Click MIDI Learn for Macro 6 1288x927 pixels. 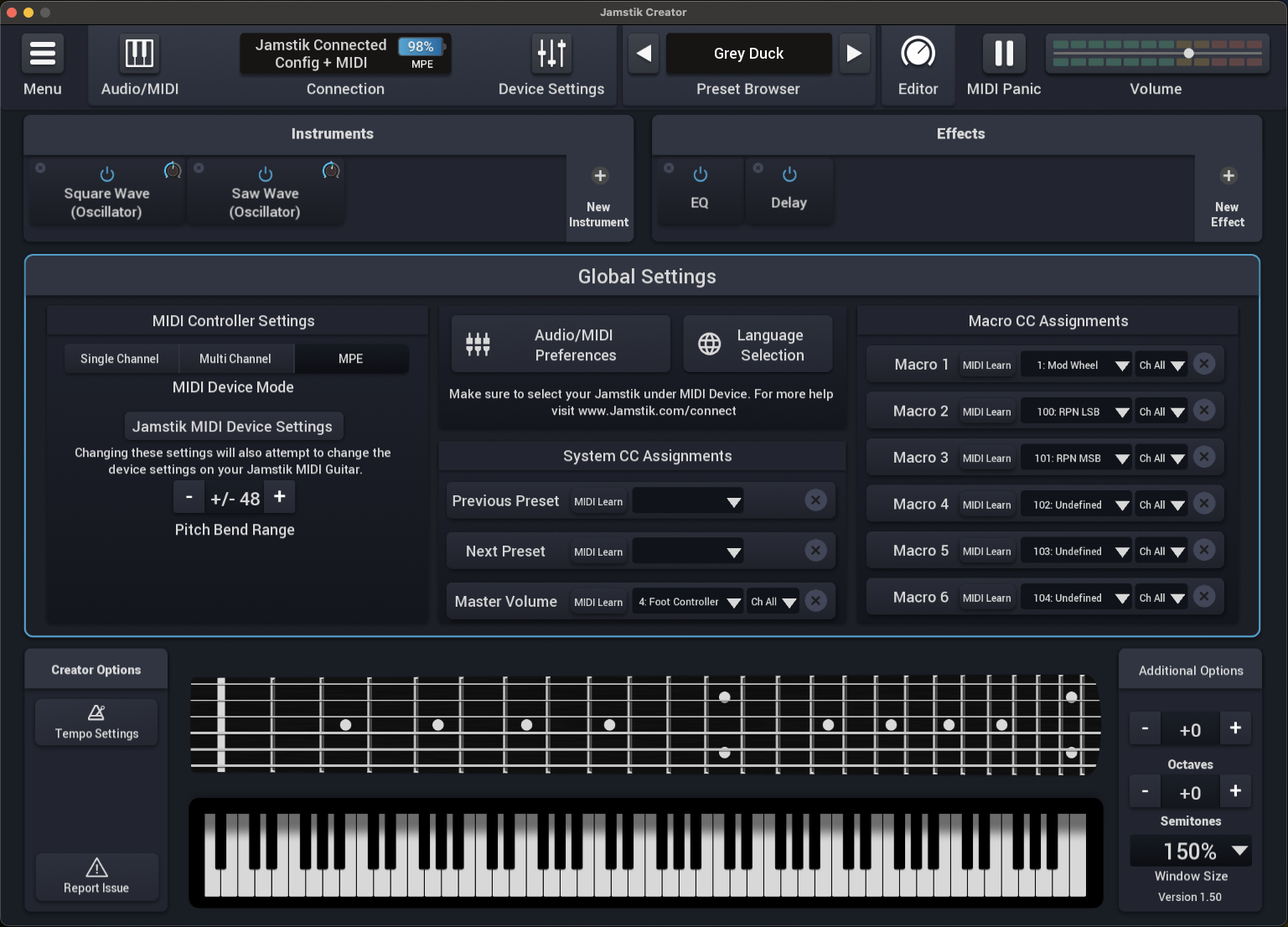pyautogui.click(x=986, y=598)
